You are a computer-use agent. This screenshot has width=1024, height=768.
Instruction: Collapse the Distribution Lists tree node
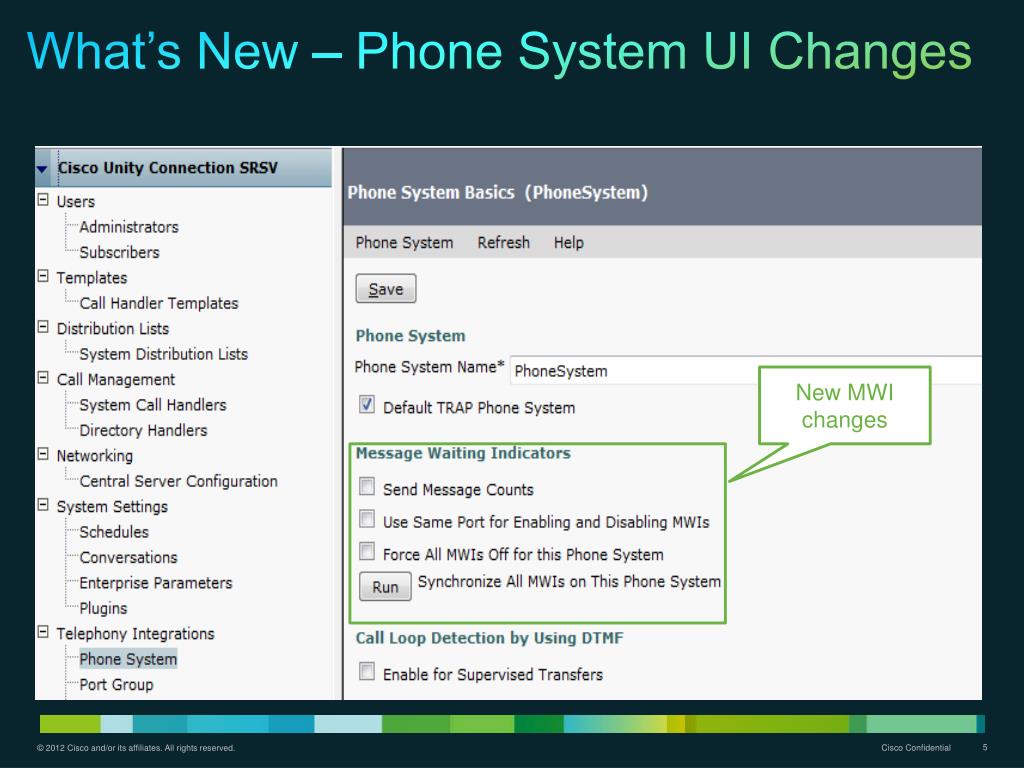pos(43,327)
